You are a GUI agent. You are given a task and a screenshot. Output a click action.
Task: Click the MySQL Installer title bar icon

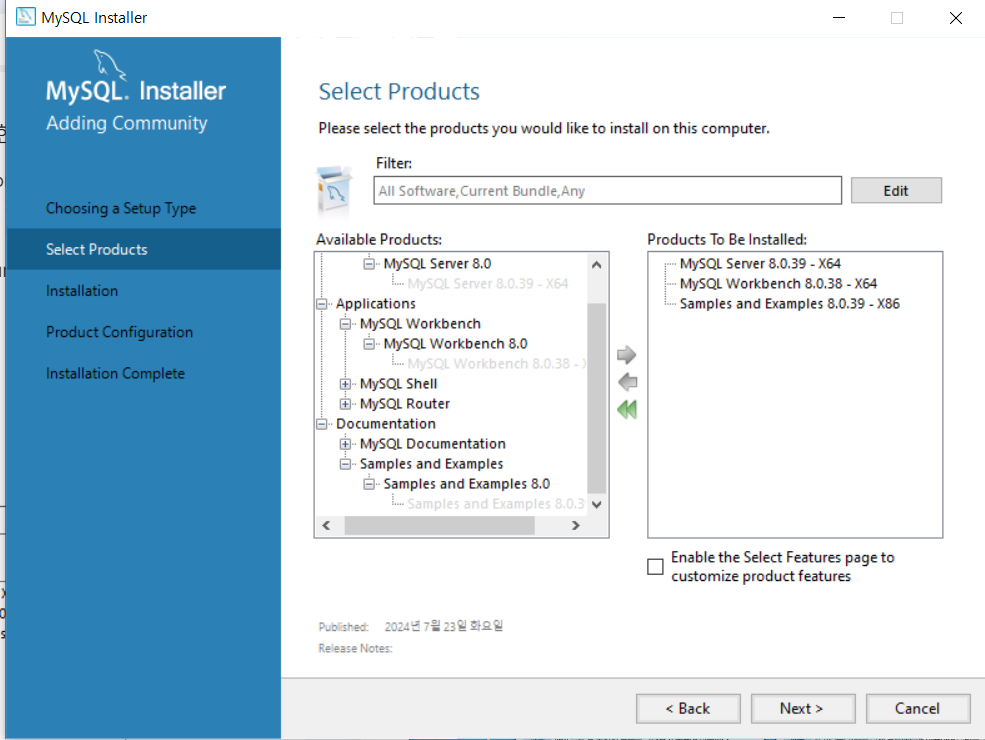click(x=25, y=17)
